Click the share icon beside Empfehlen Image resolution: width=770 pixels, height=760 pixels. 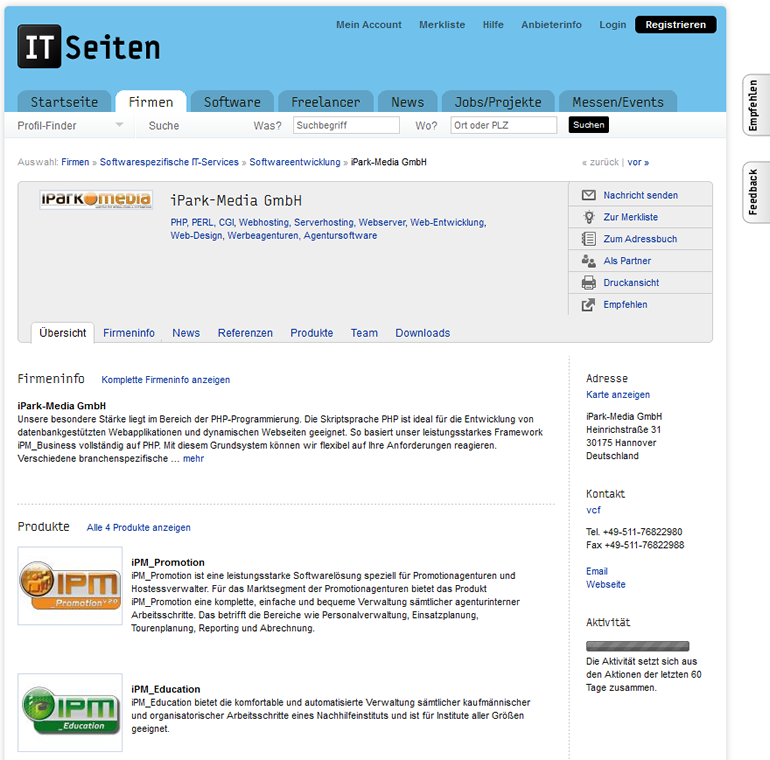tap(588, 305)
